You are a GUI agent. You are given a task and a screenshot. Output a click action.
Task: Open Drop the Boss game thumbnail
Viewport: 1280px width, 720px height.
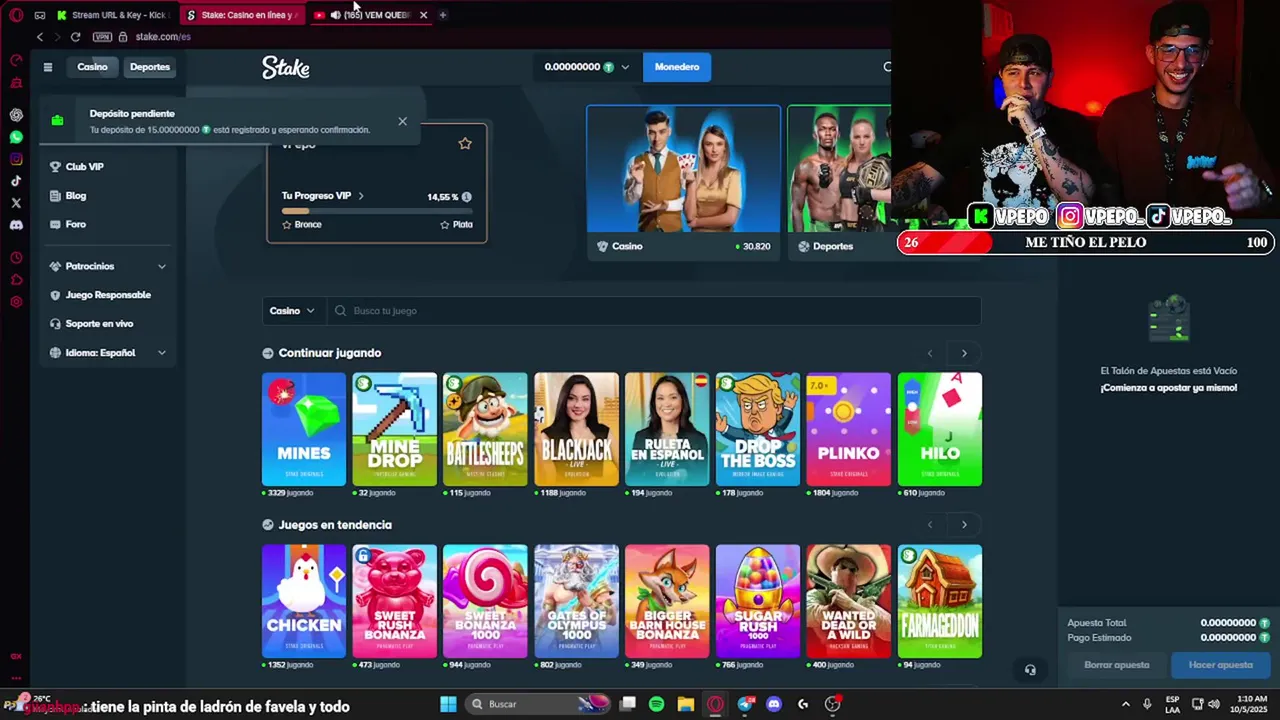(x=758, y=429)
